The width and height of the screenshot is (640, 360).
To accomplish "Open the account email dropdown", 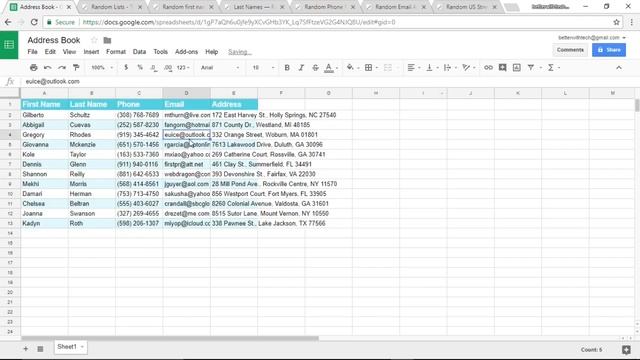I will point(592,38).
